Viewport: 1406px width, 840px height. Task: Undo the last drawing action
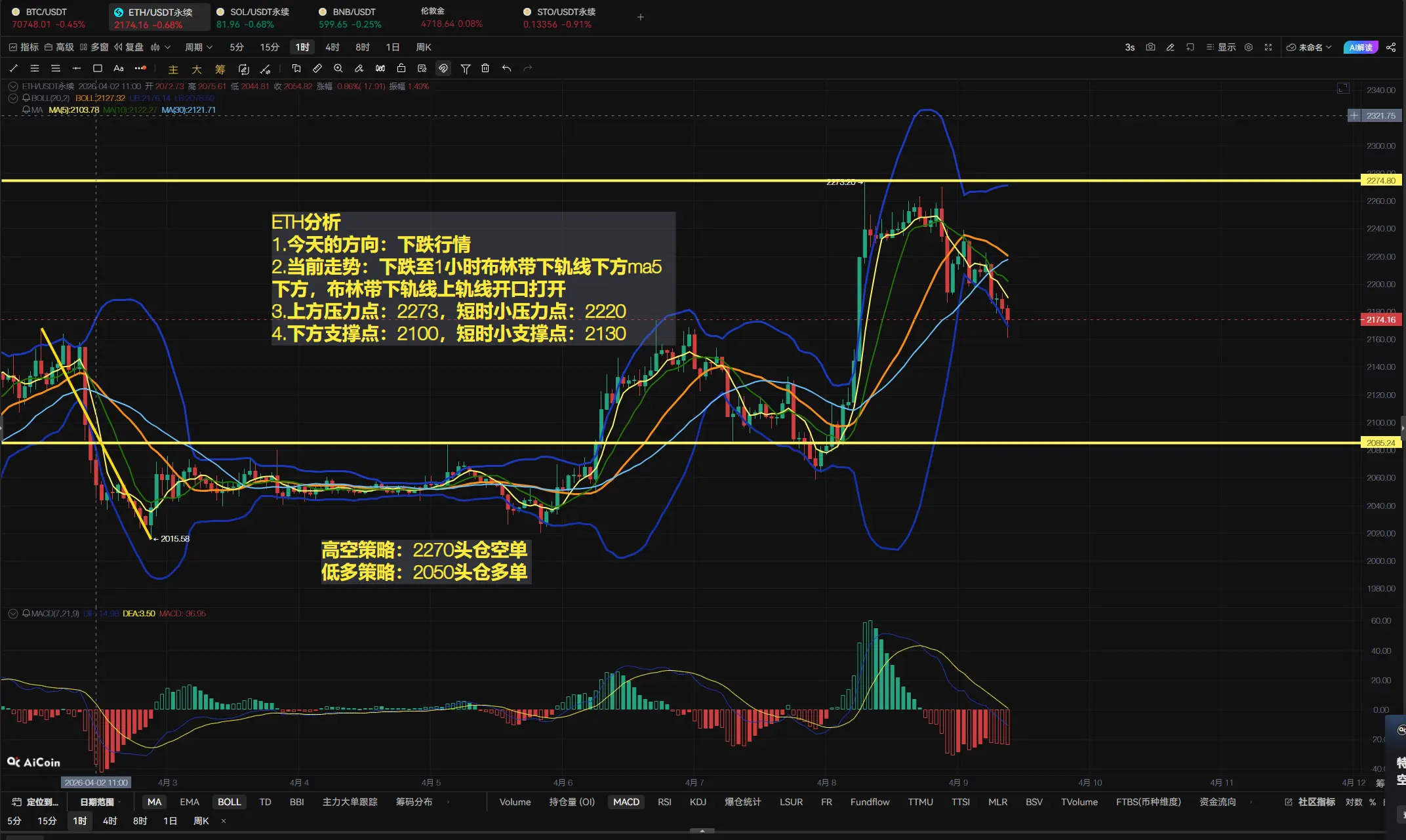pos(506,68)
